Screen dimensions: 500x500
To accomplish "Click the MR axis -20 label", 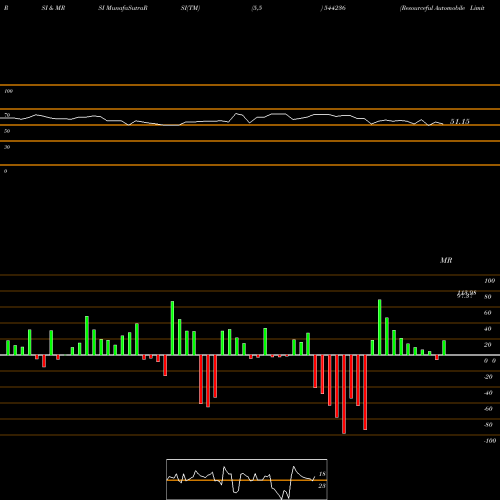I will coord(488,377).
